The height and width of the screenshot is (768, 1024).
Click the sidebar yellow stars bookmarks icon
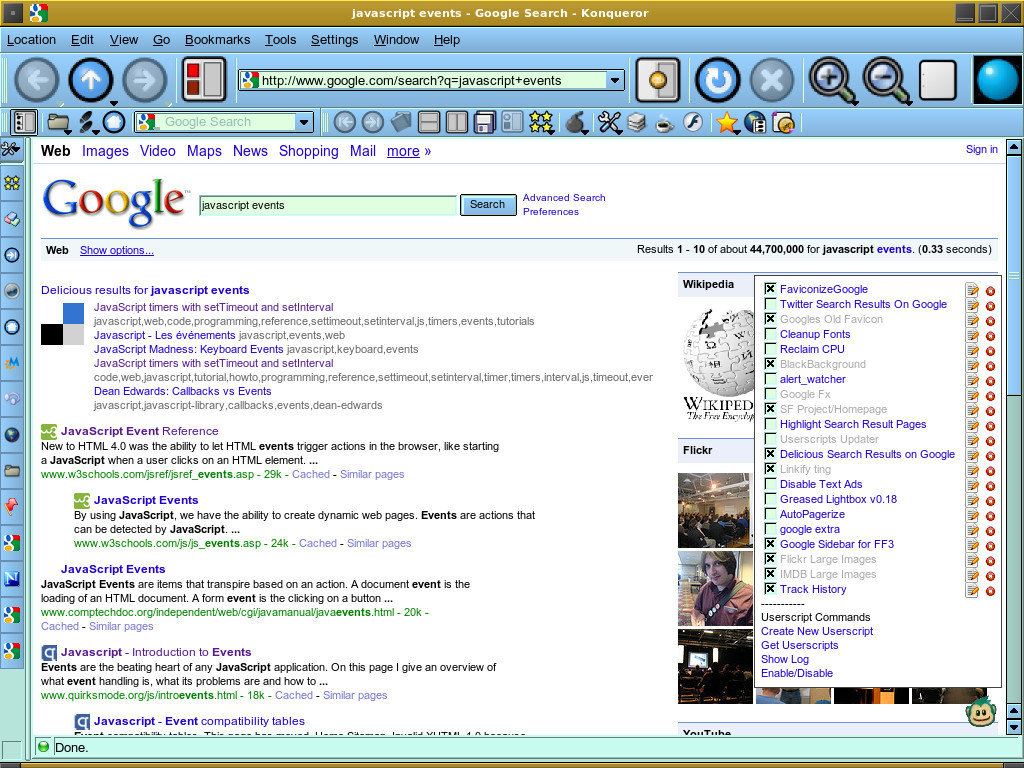(x=12, y=183)
